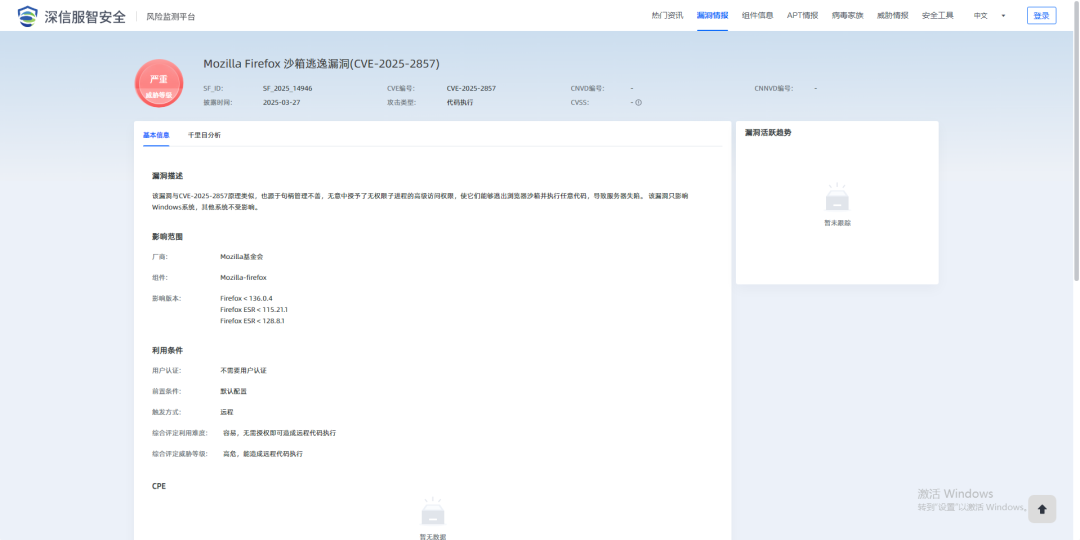Click the value 不需要用户认证
Viewport: 1080px width, 540px height.
pyautogui.click(x=243, y=371)
